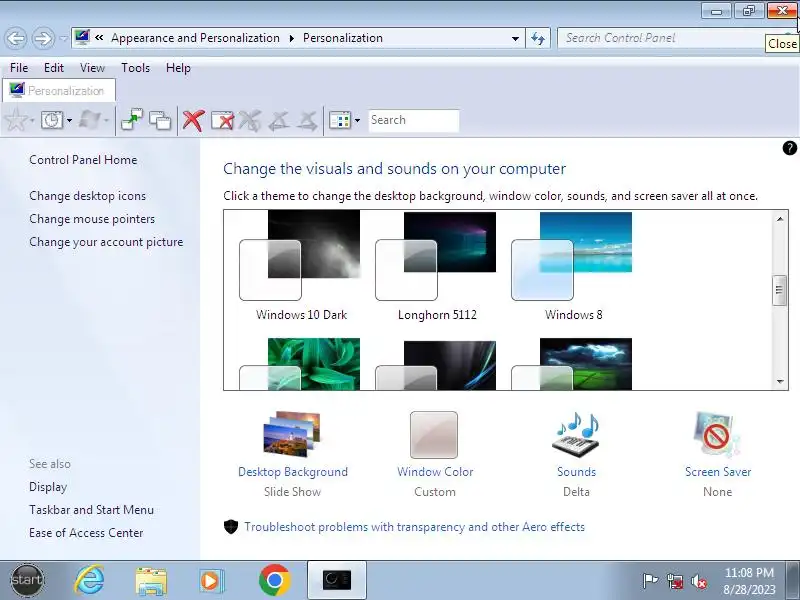Open Windows Explorer folder on taskbar
Viewport: 800px width, 600px height.
tap(151, 581)
